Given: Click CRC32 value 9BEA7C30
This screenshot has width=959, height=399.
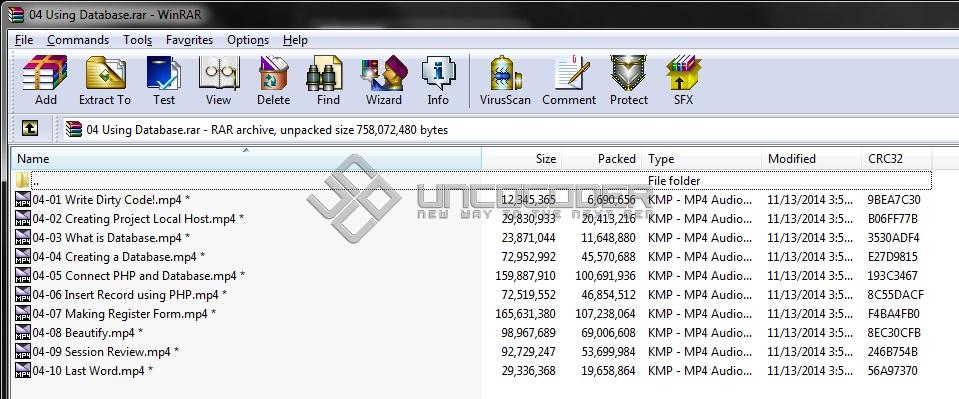Looking at the screenshot, I should pos(894,200).
